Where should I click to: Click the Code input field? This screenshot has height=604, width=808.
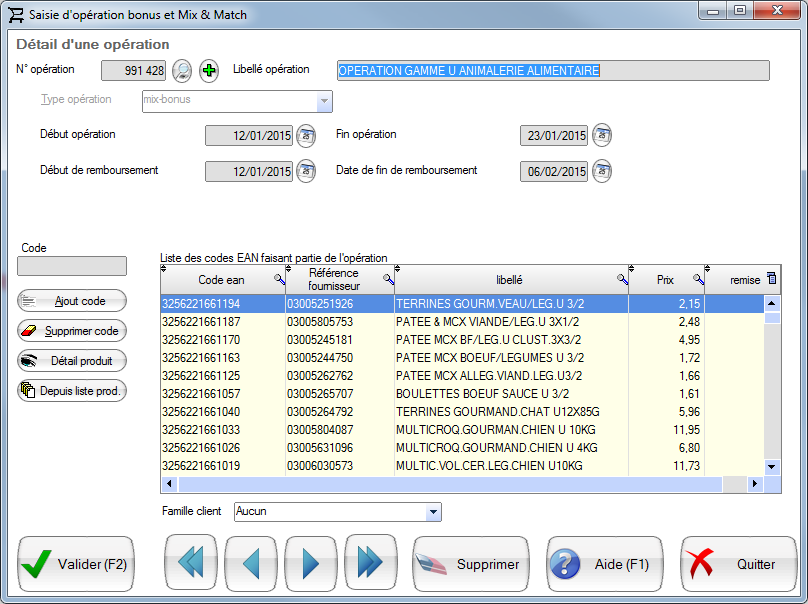pos(72,266)
